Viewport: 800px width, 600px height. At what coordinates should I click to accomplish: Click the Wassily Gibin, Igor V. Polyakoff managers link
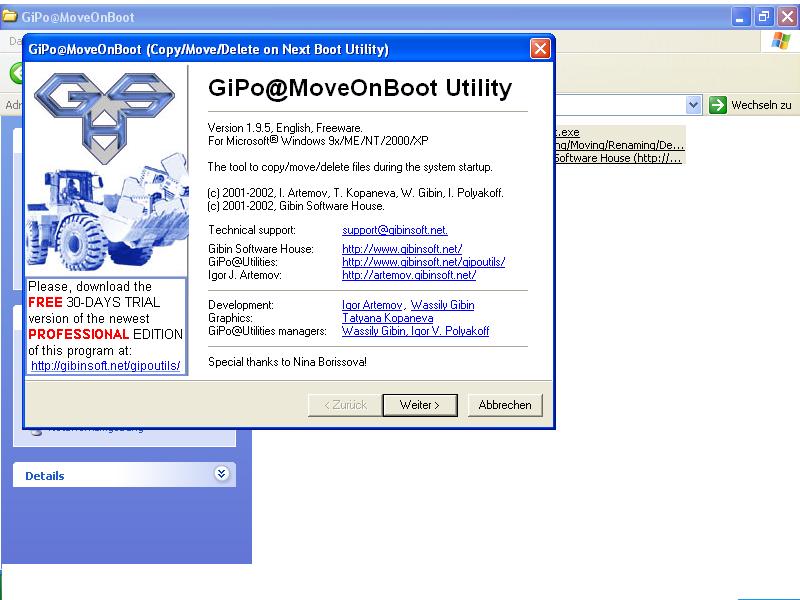click(415, 331)
